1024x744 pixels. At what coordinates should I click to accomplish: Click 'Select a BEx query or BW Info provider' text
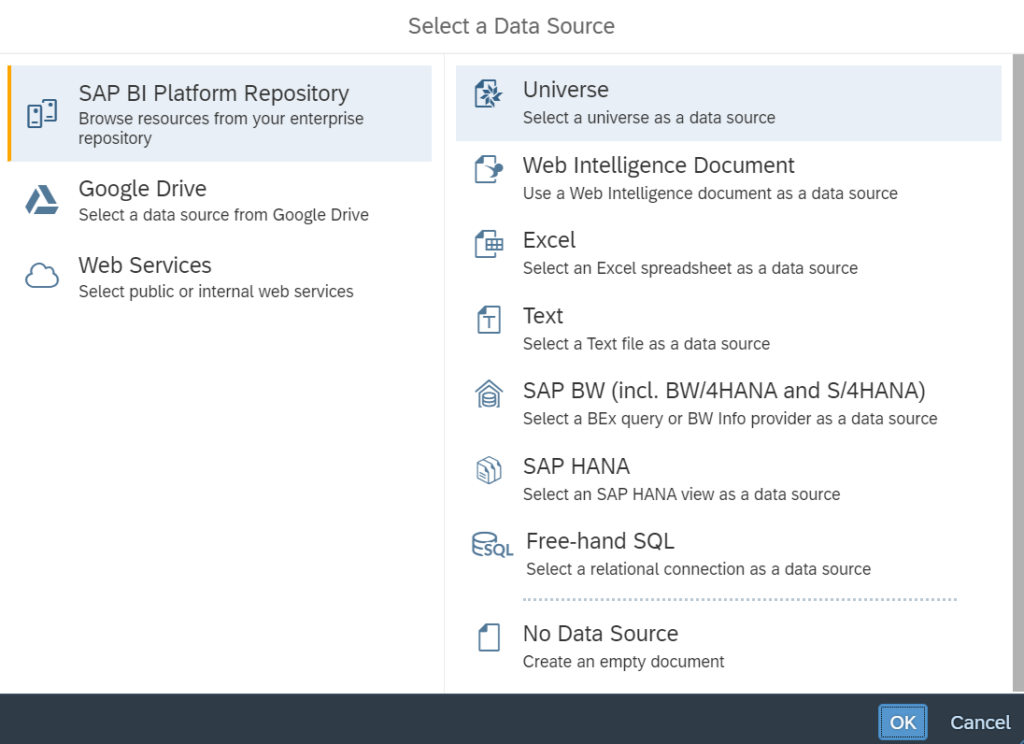pos(730,419)
